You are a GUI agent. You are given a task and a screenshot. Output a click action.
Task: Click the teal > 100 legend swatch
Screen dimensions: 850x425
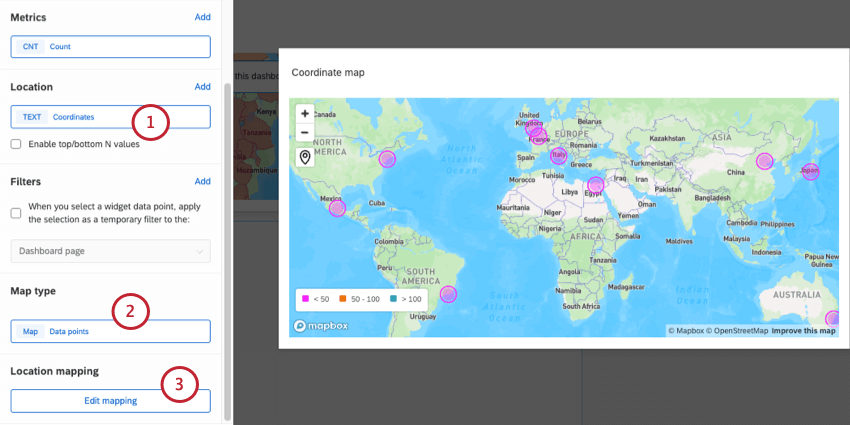[x=392, y=299]
